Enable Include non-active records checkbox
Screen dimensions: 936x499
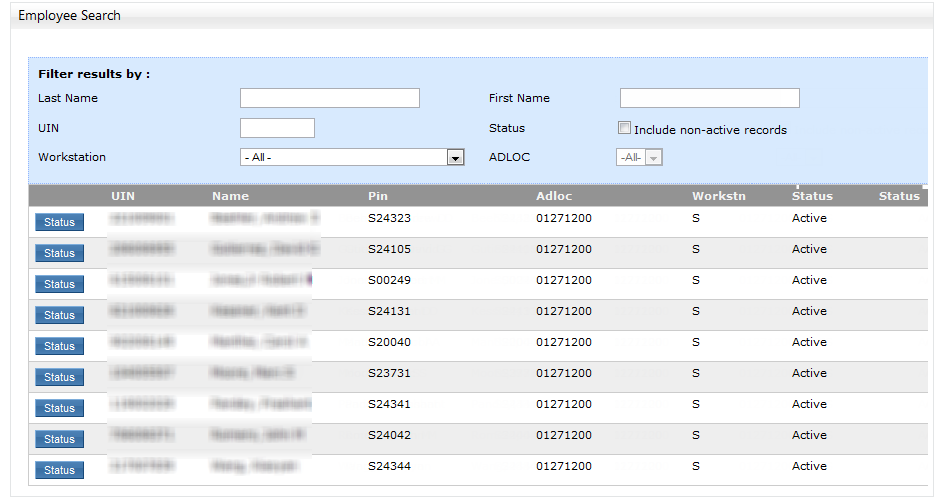pyautogui.click(x=625, y=128)
